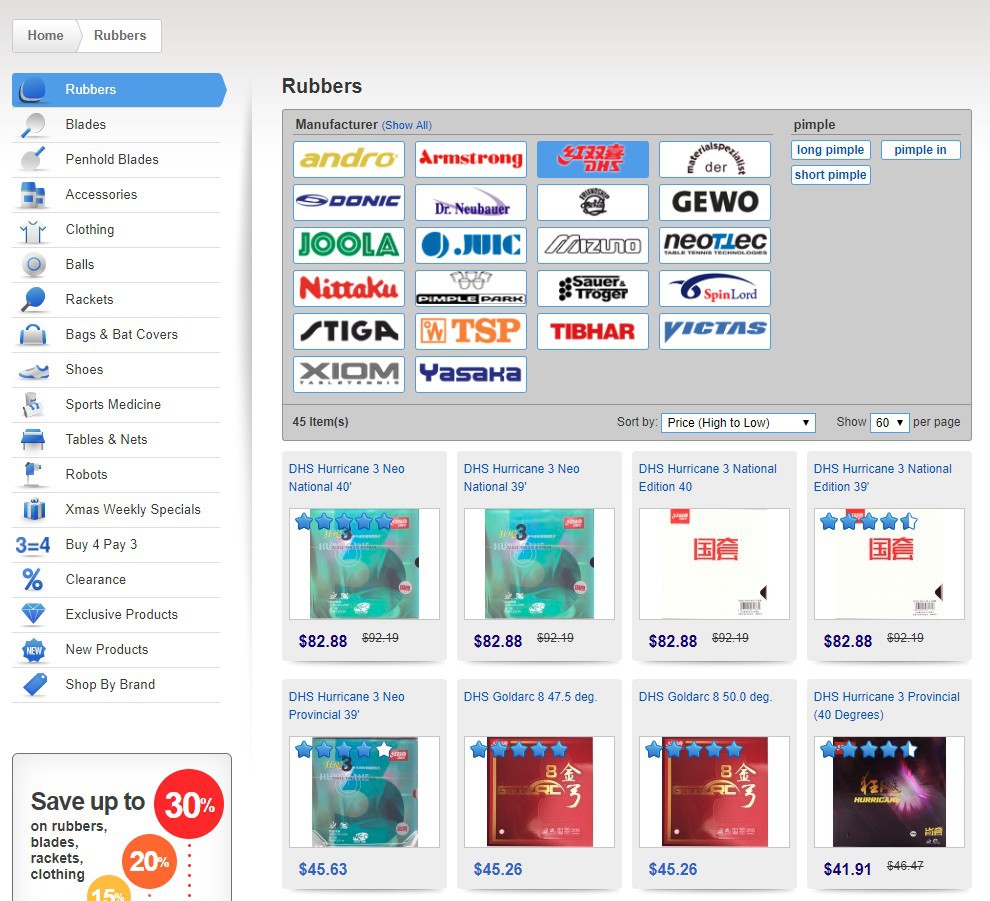Toggle the long pimple filter
The width and height of the screenshot is (990, 901).
[x=830, y=150]
